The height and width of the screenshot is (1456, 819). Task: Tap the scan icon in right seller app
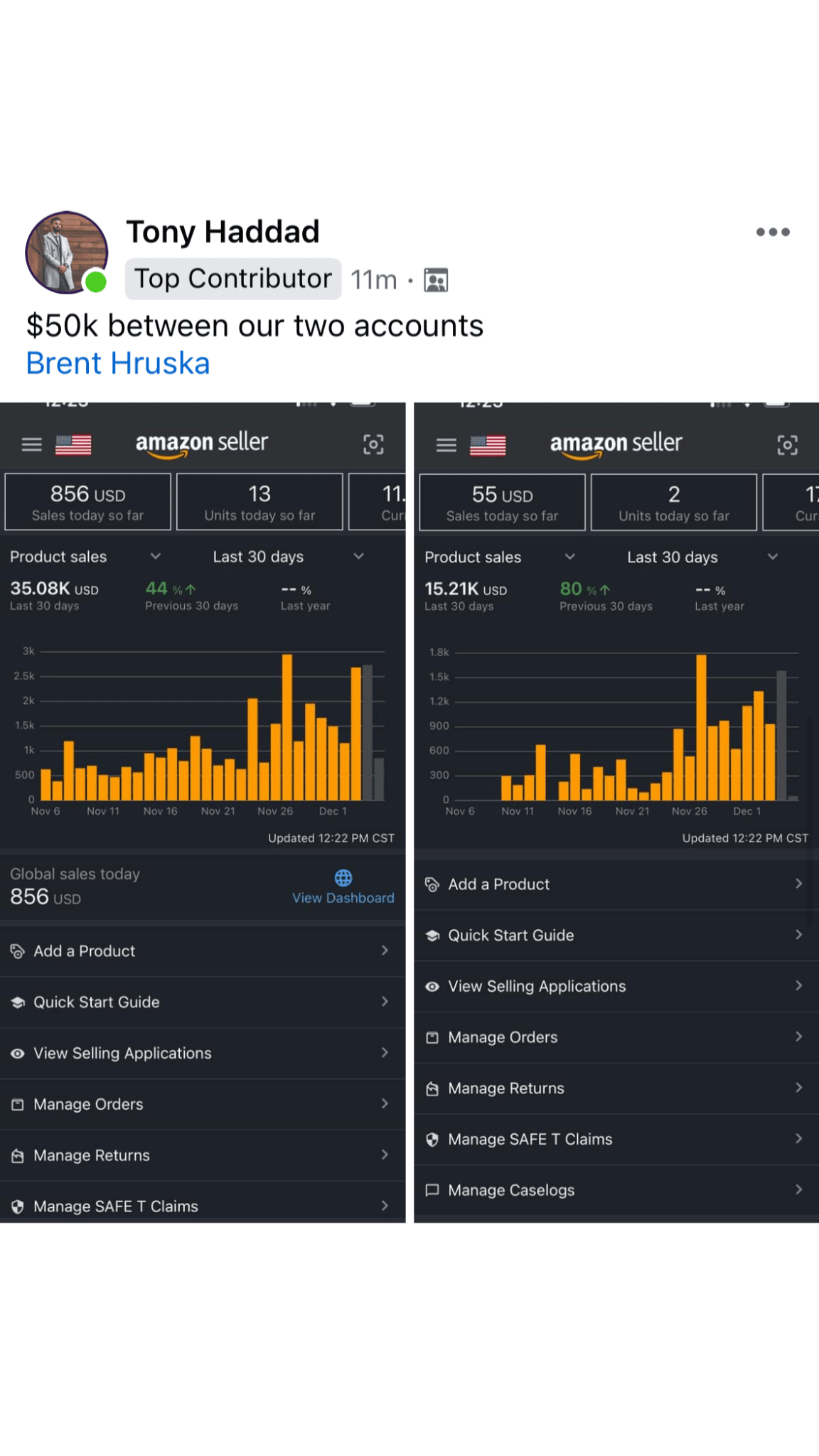point(787,445)
